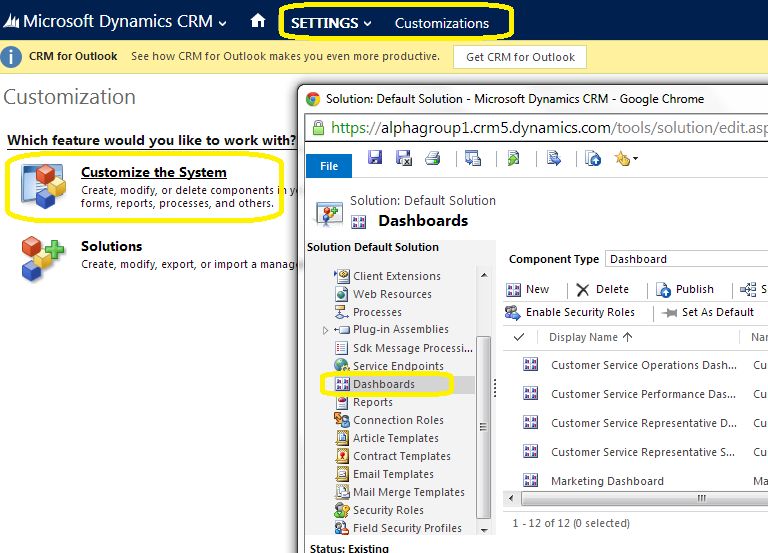Click the Chrome address bar URL
Image resolution: width=768 pixels, height=553 pixels.
(549, 128)
